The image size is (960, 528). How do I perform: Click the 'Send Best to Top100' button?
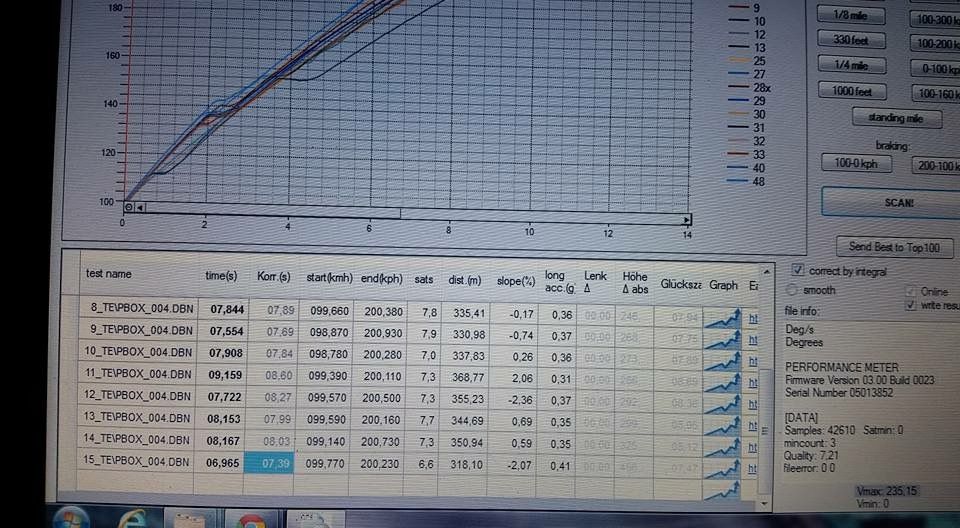894,248
